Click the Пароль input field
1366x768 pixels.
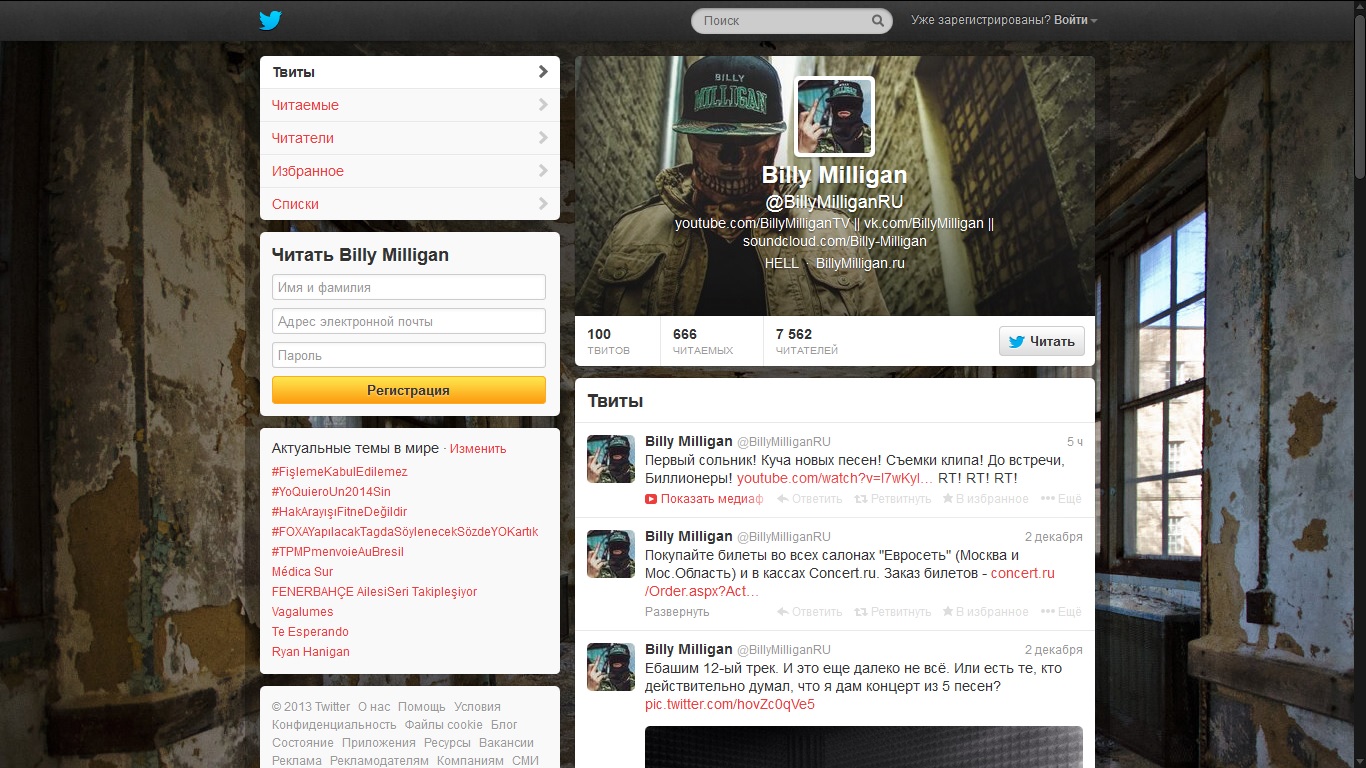(x=409, y=355)
